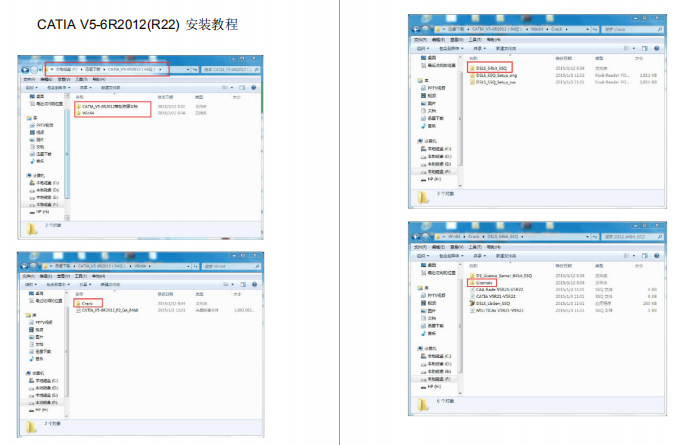
Task: Toggle preview pane icon in DSLS_64bit_SSQ window
Action: tap(645, 256)
